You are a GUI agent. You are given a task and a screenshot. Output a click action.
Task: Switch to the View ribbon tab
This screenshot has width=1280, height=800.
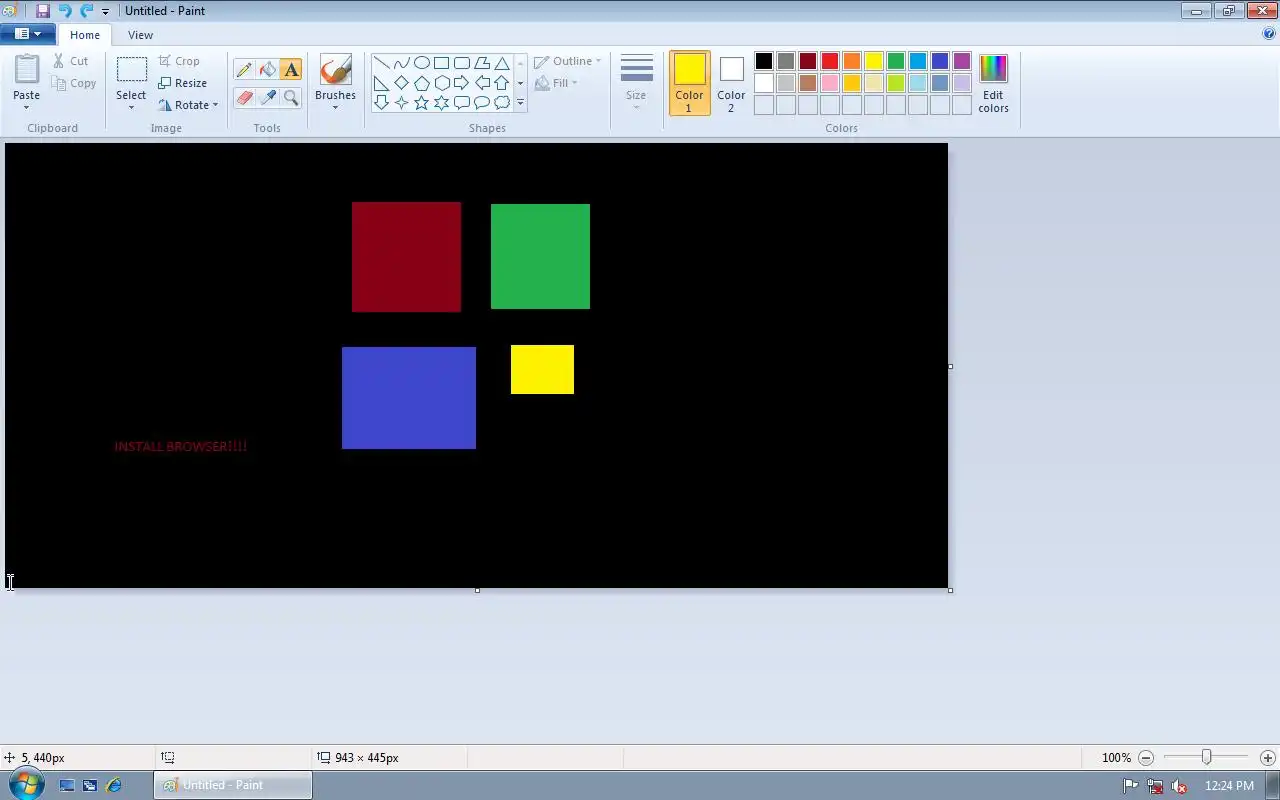(x=141, y=35)
